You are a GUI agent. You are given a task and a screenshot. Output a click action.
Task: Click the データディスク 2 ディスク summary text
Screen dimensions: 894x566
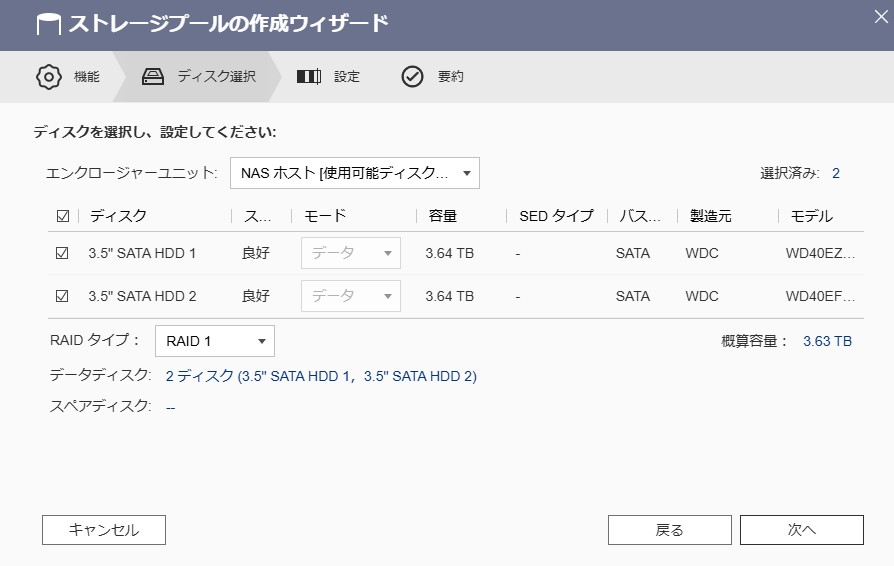coord(321,376)
